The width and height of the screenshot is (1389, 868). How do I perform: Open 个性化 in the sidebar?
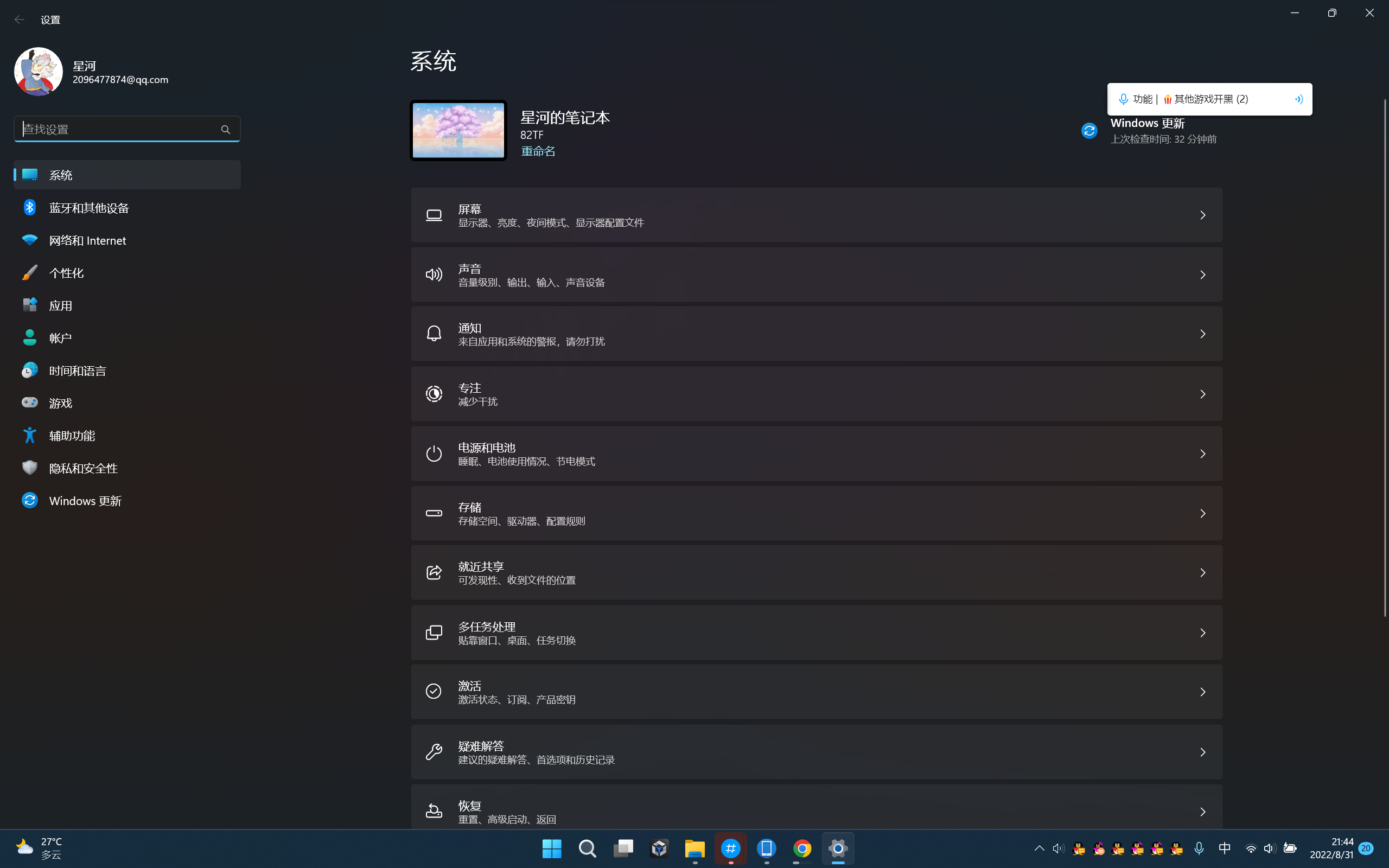pos(128,273)
